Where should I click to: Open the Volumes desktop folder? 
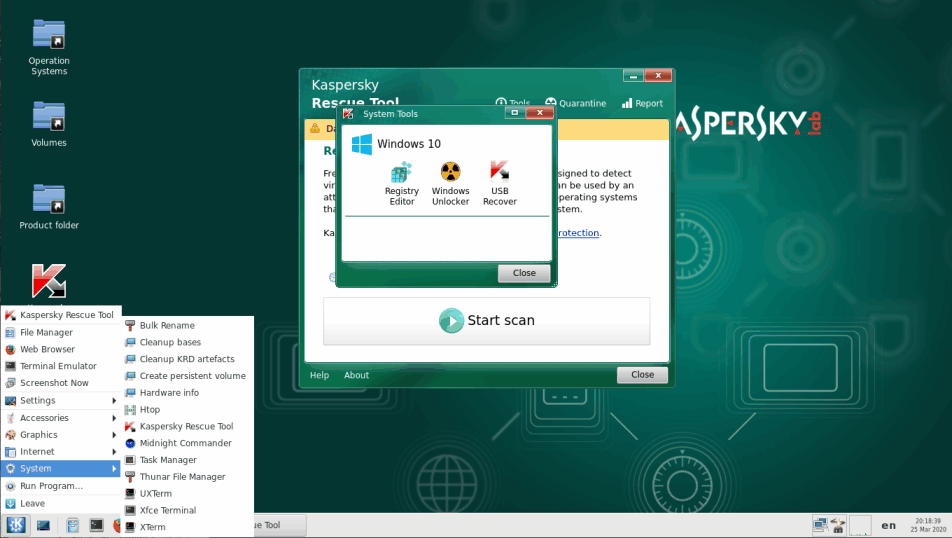tap(49, 124)
